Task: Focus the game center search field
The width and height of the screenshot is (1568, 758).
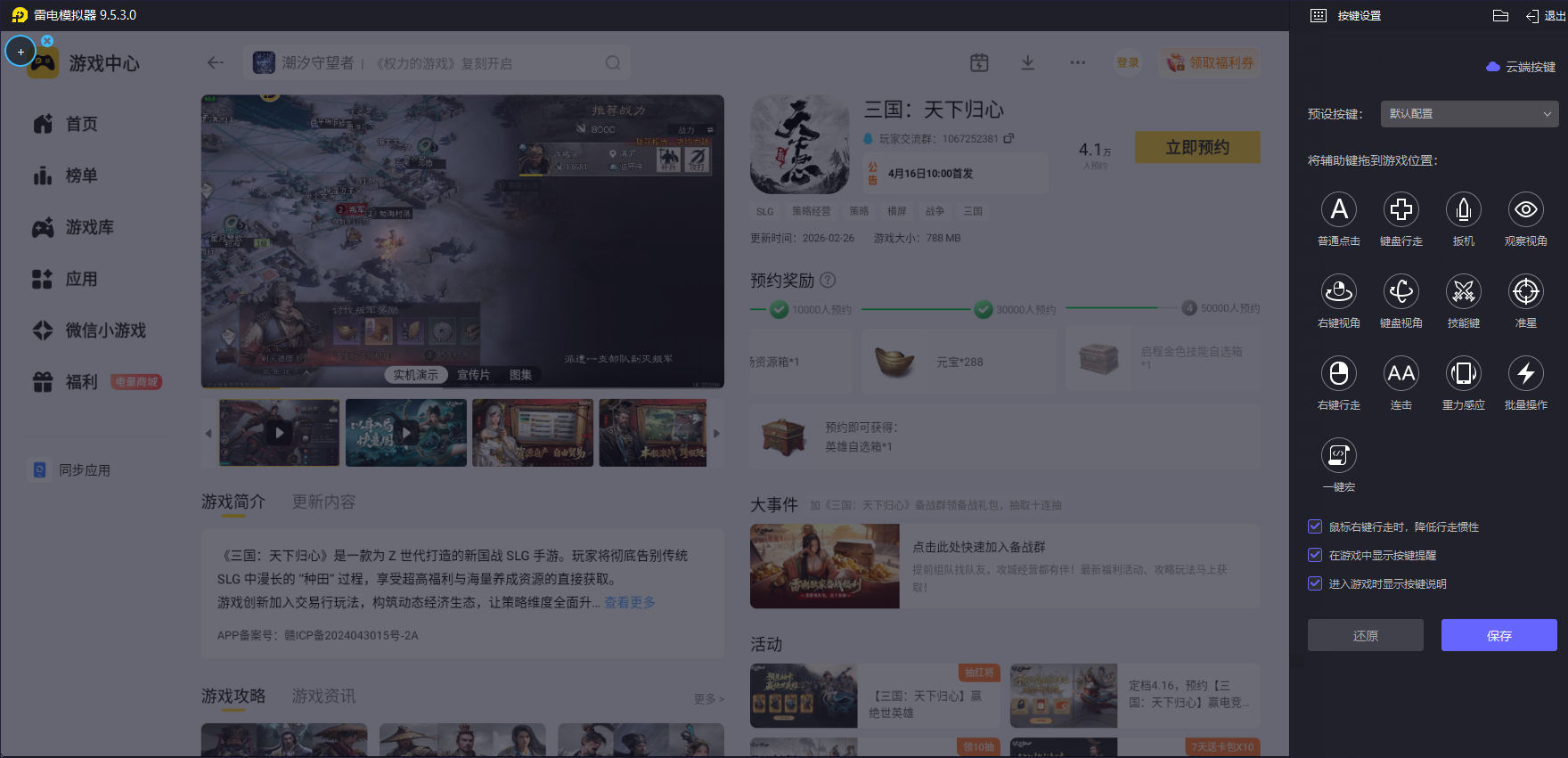Action: (x=437, y=62)
